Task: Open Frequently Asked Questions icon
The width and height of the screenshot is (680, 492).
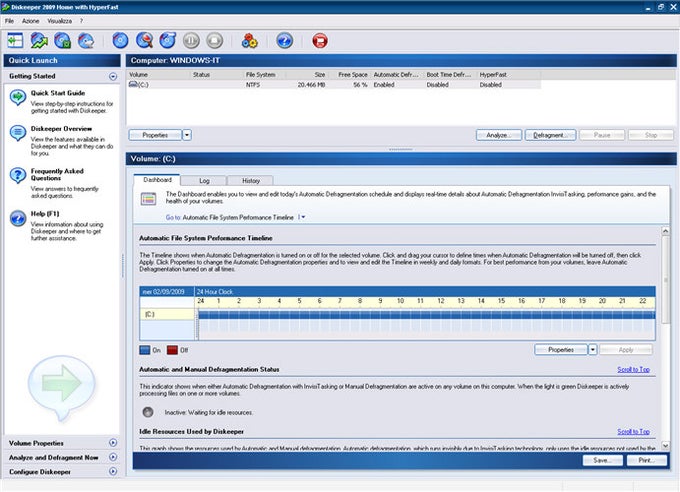Action: pyautogui.click(x=18, y=175)
